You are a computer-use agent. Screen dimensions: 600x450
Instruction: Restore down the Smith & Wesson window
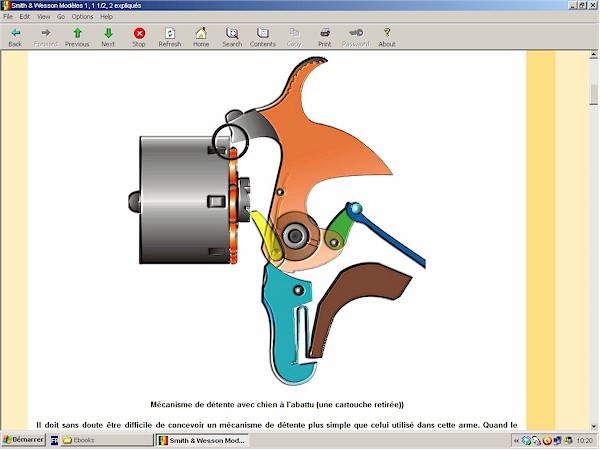tap(582, 5)
